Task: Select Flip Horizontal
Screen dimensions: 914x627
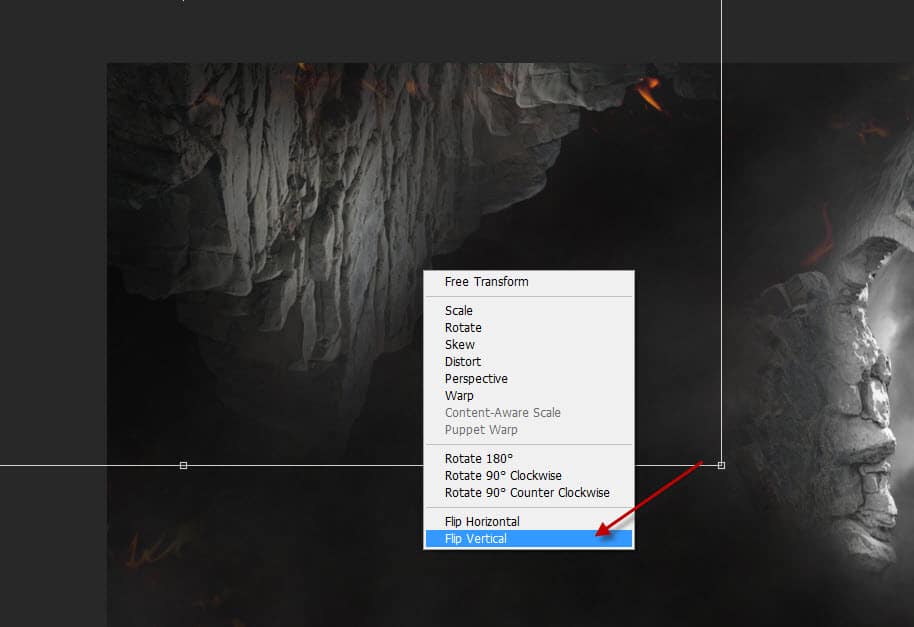Action: pyautogui.click(x=482, y=522)
